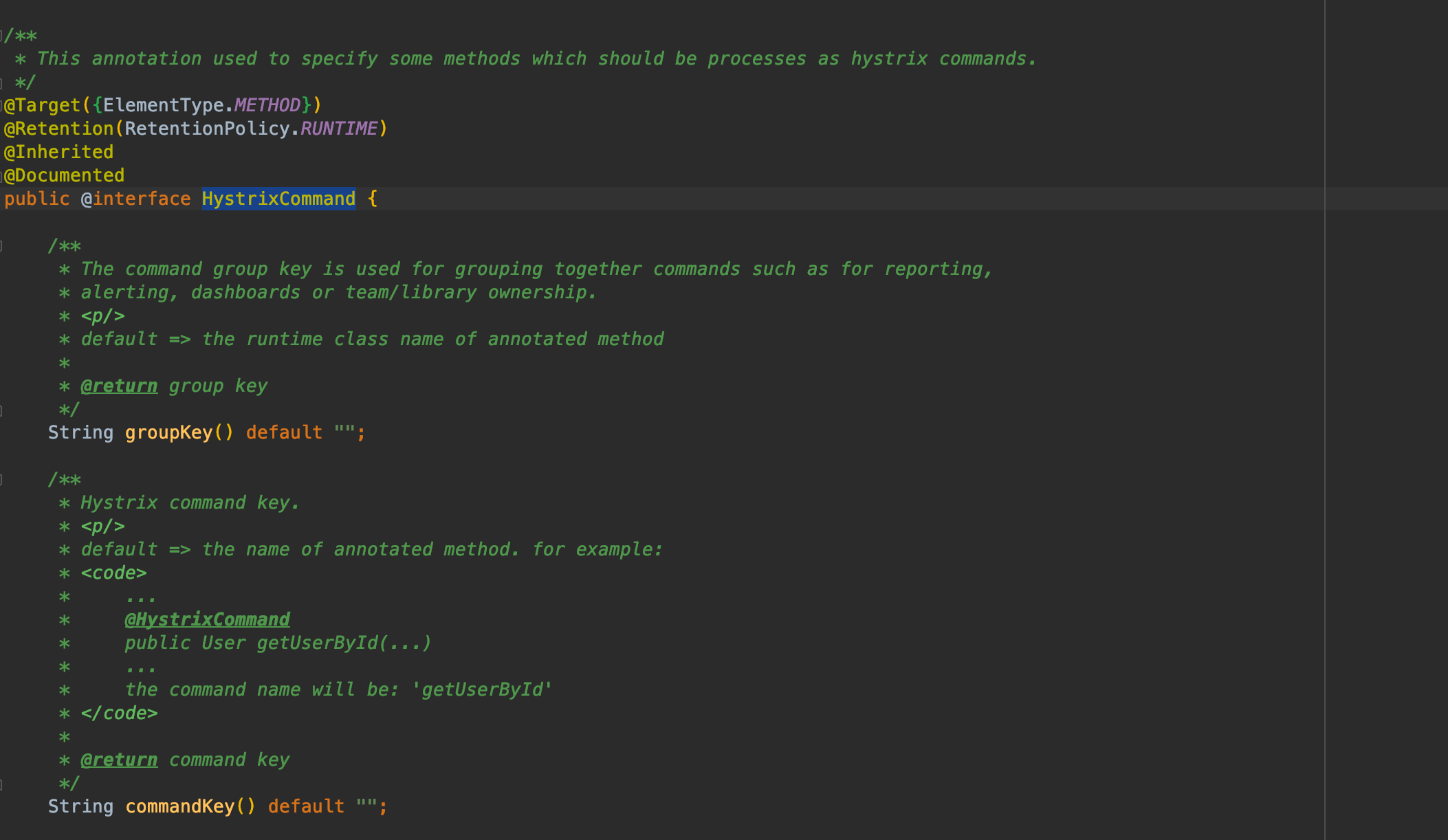Viewport: 1448px width, 840px height.
Task: Click the METHOD constant in ElementType
Action: click(267, 105)
